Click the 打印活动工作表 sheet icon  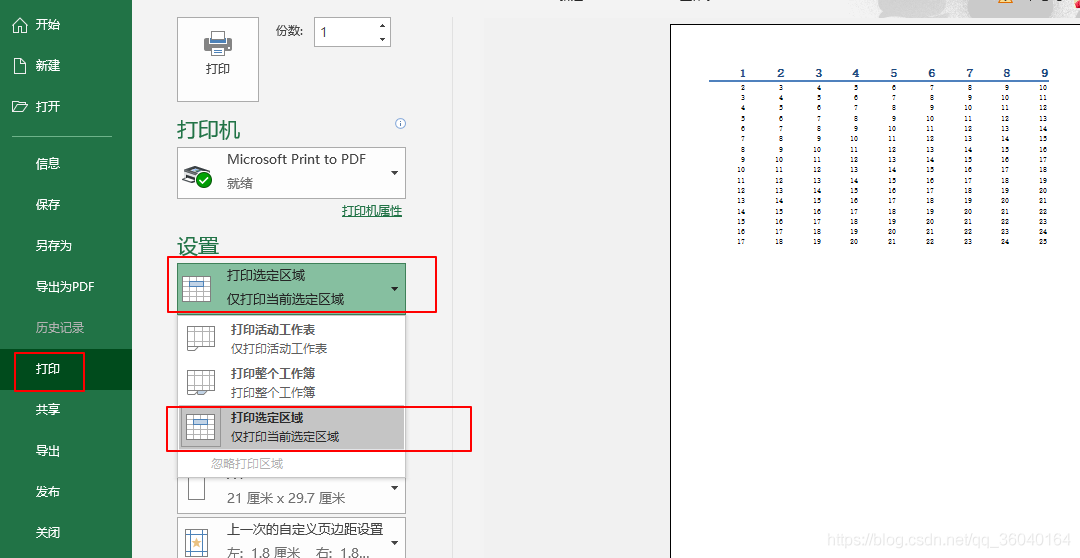tap(200, 338)
